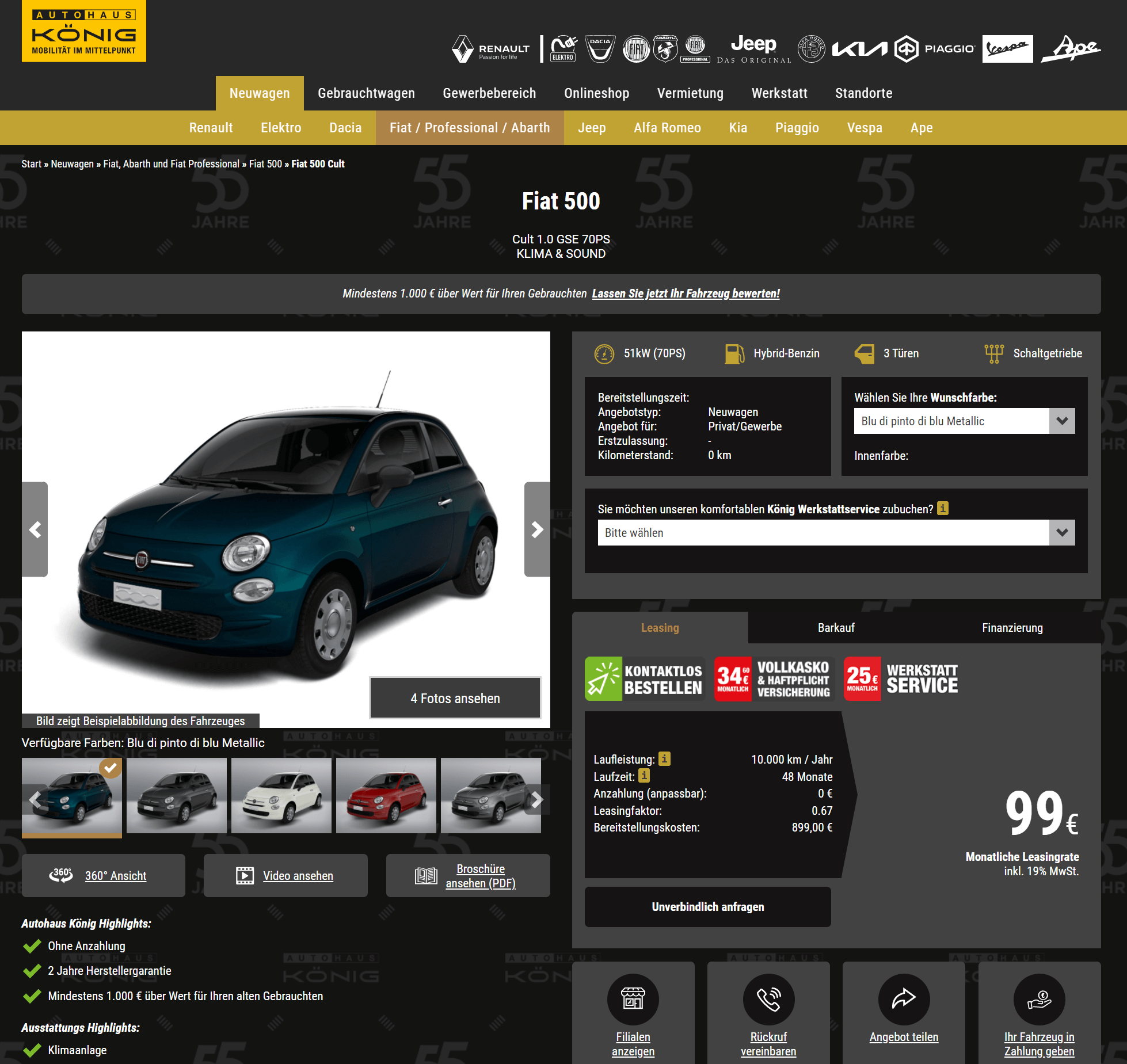The width and height of the screenshot is (1127, 1064).
Task: Click the Neuwagen breadcrumb link
Action: point(72,164)
